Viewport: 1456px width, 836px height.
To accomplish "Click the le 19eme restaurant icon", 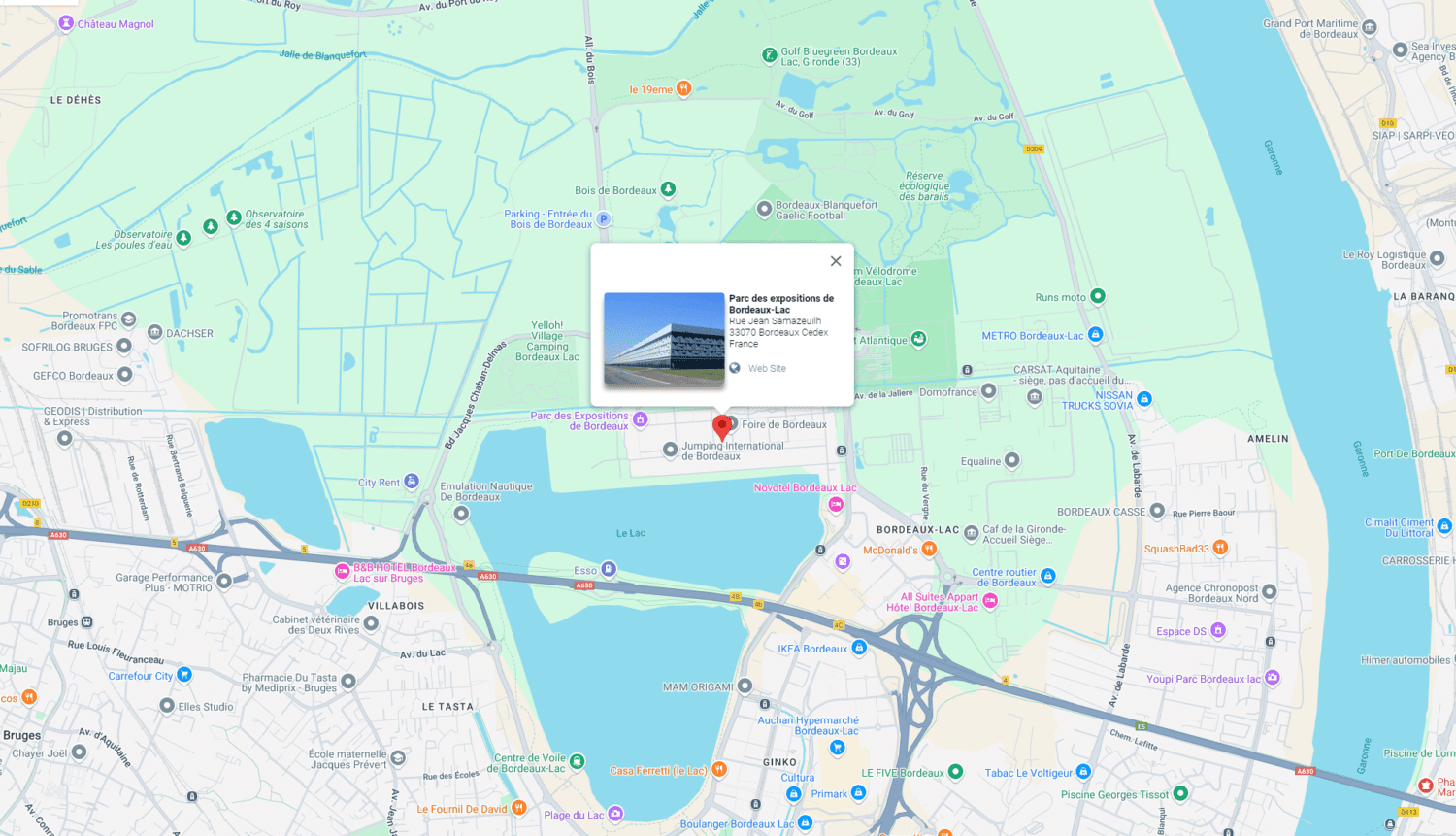I will [x=683, y=88].
